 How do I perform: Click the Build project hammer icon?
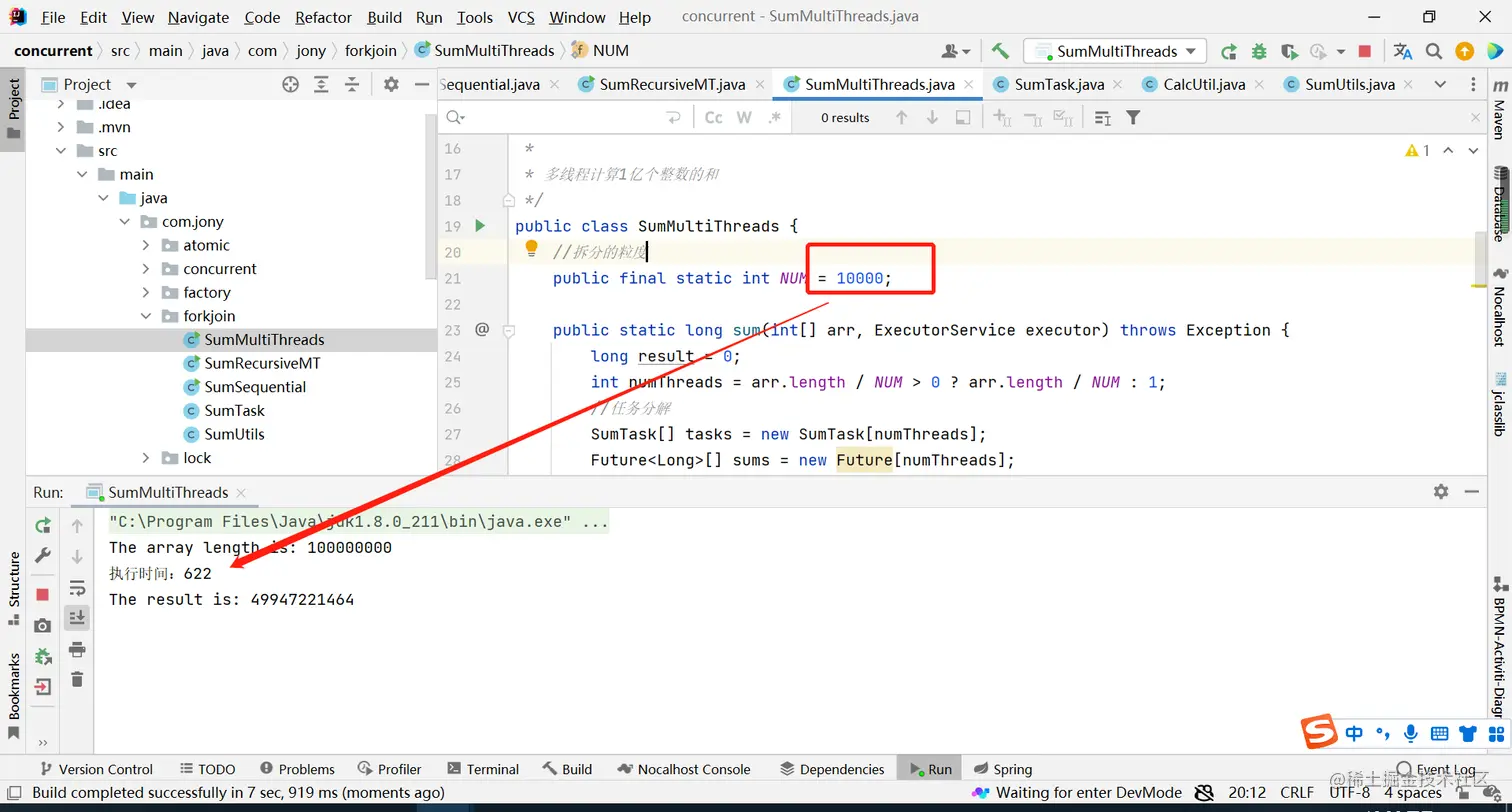click(x=1000, y=51)
